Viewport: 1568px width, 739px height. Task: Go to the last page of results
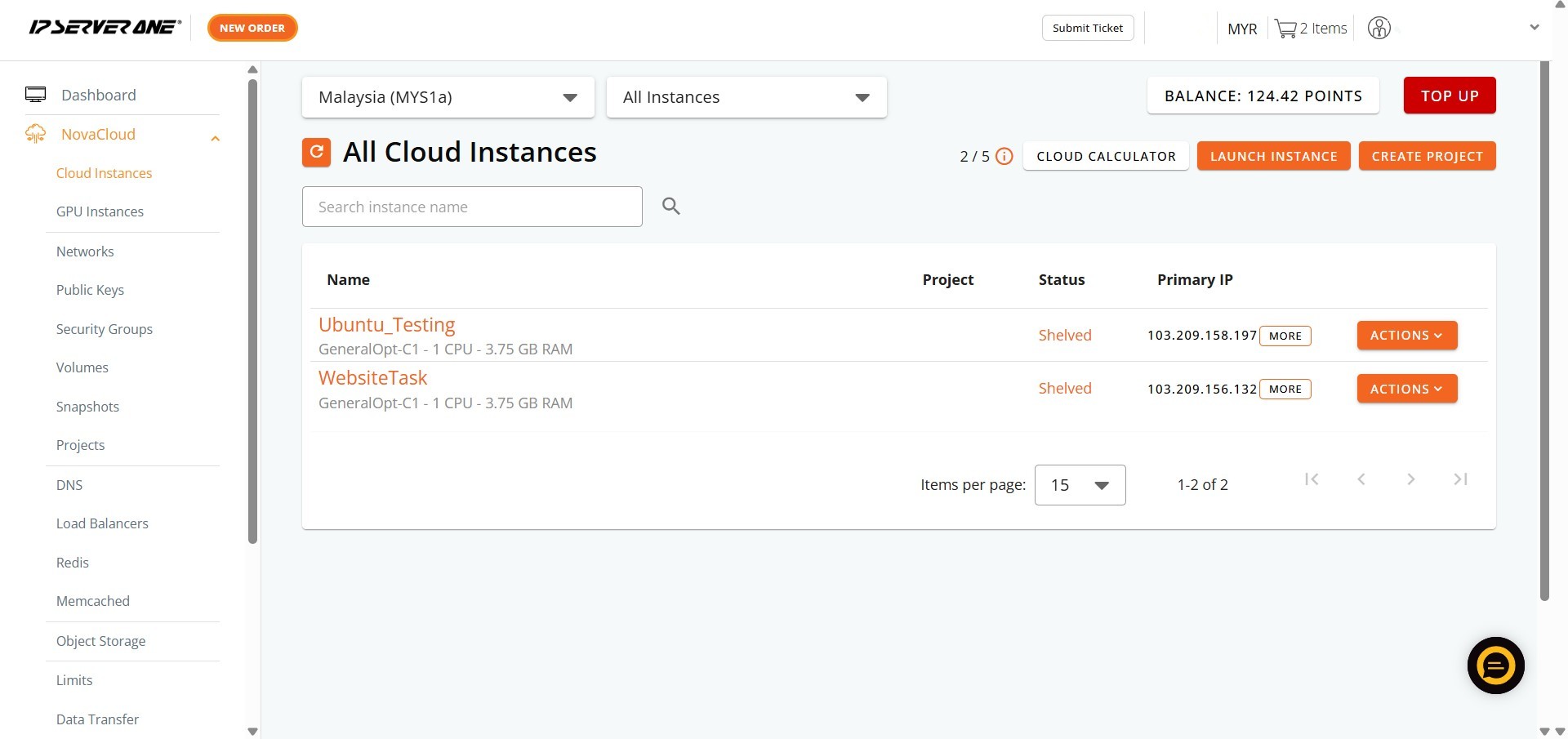point(1461,479)
